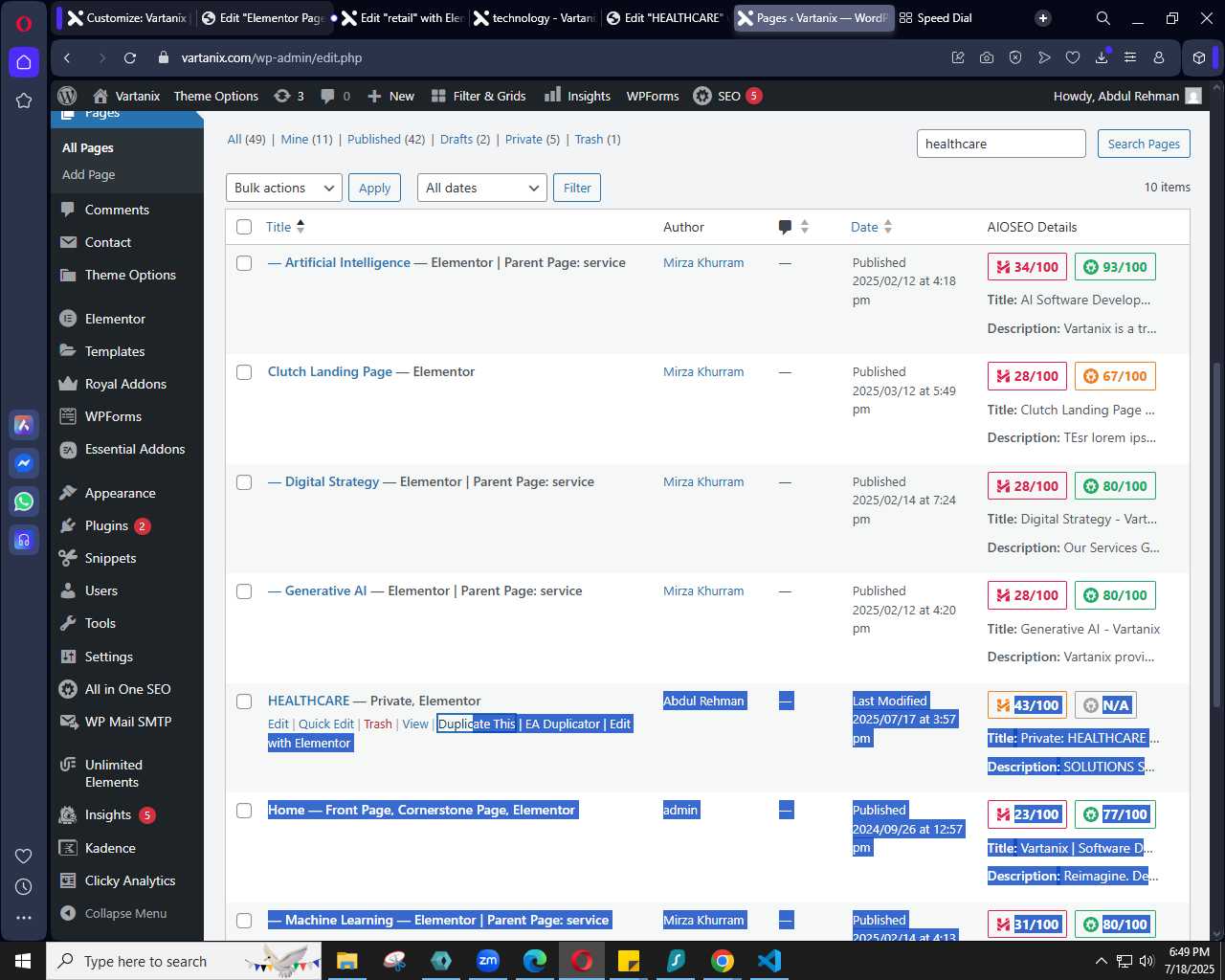Click the Windows Start button
Screen dimensions: 1225x980
(x=23, y=961)
